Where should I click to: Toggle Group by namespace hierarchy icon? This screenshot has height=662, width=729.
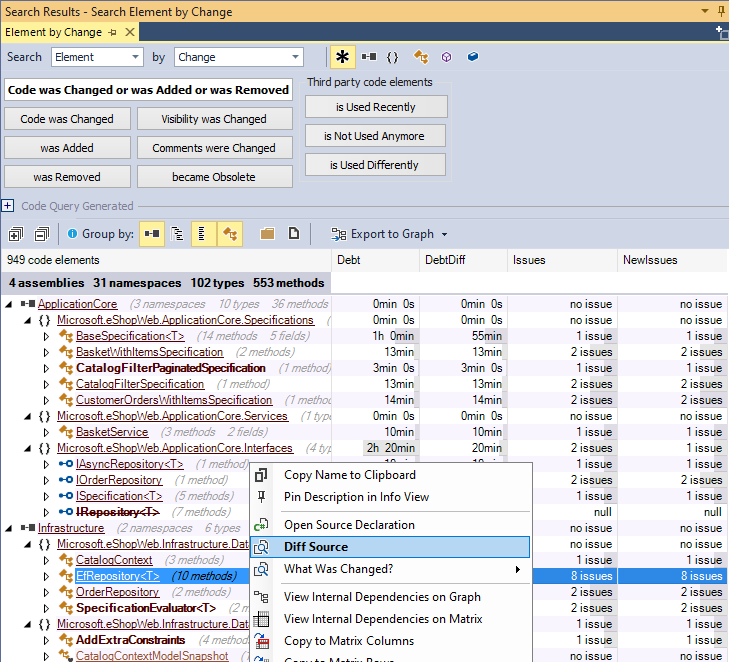(x=177, y=233)
